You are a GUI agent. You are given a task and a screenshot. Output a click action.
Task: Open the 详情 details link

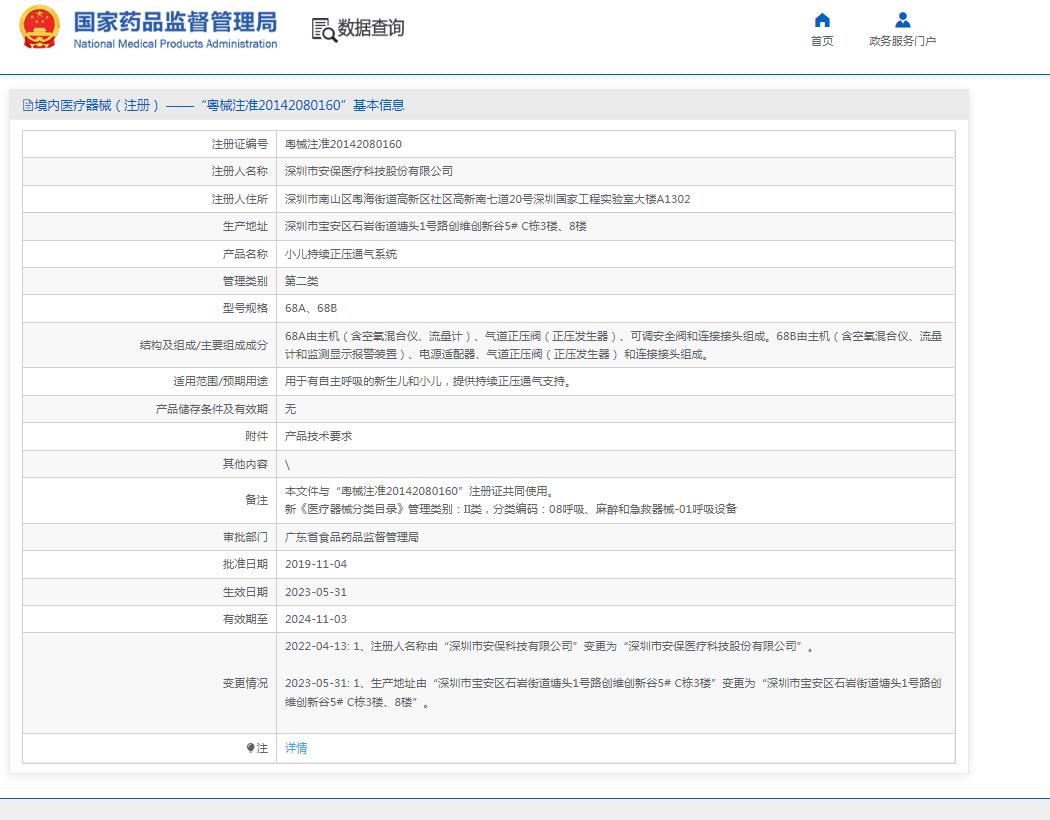click(x=296, y=748)
